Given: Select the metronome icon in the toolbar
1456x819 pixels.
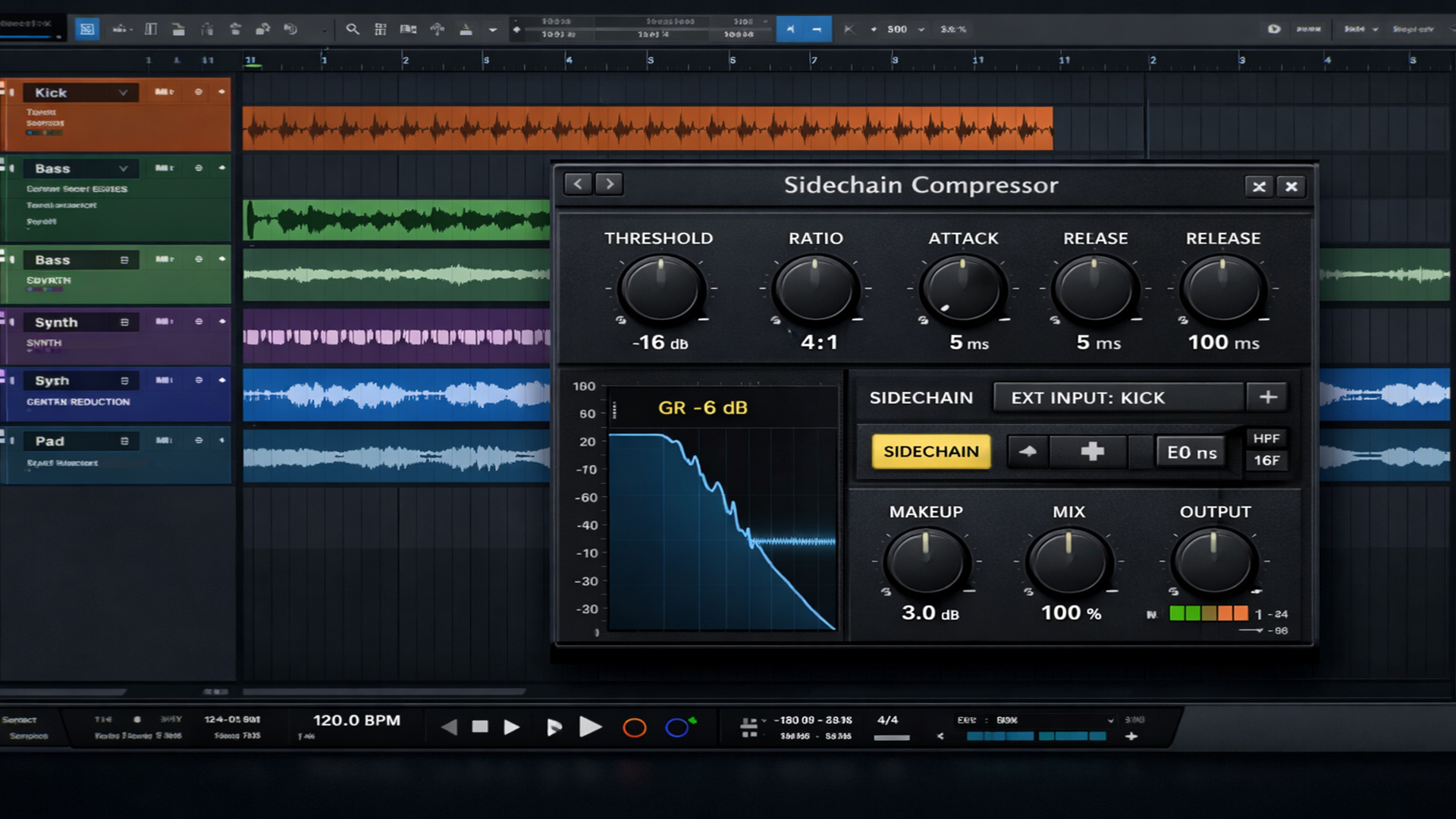Looking at the screenshot, I should [x=466, y=29].
